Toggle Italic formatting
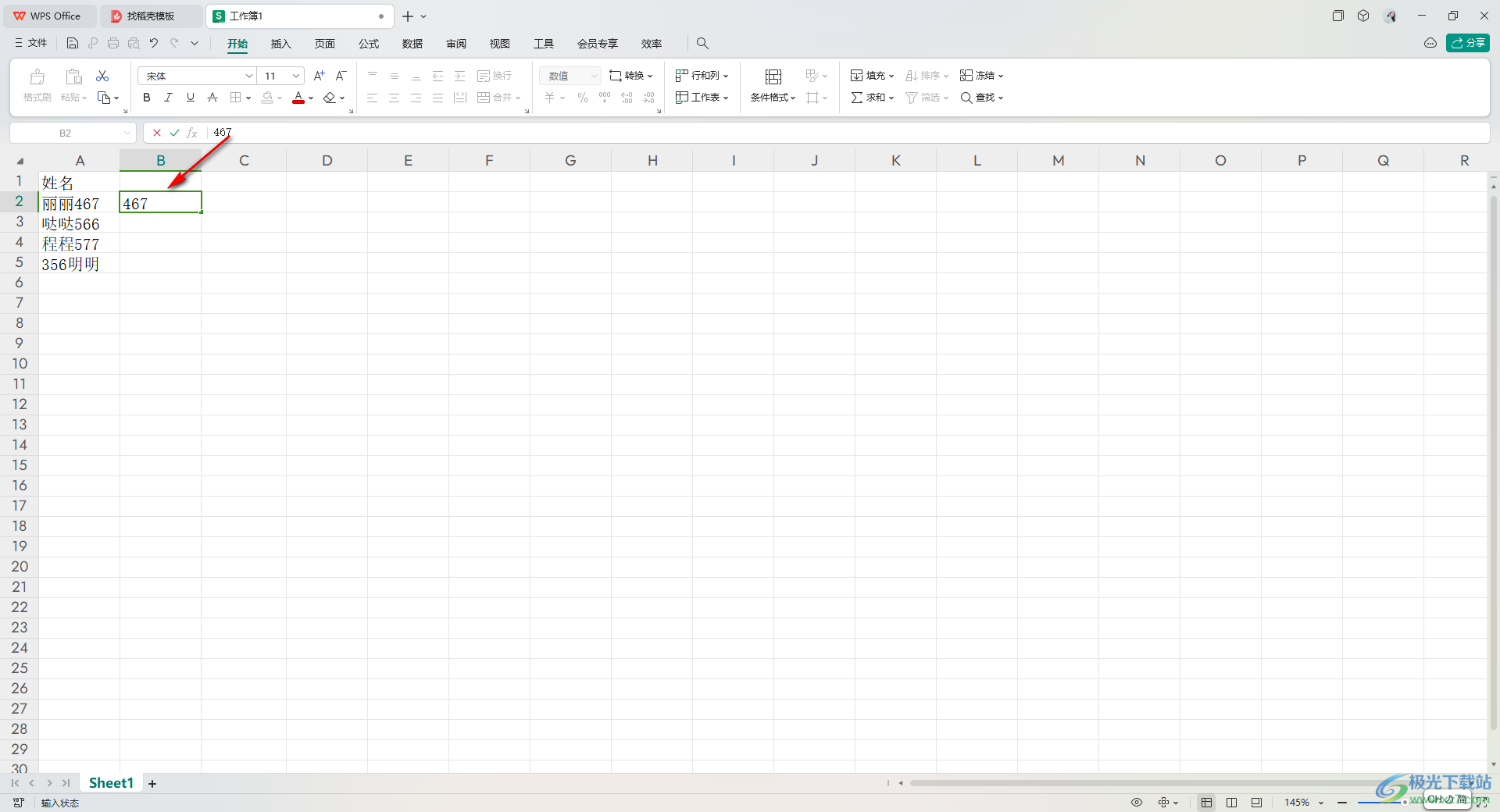Screen dimensions: 1500x812 [168, 98]
